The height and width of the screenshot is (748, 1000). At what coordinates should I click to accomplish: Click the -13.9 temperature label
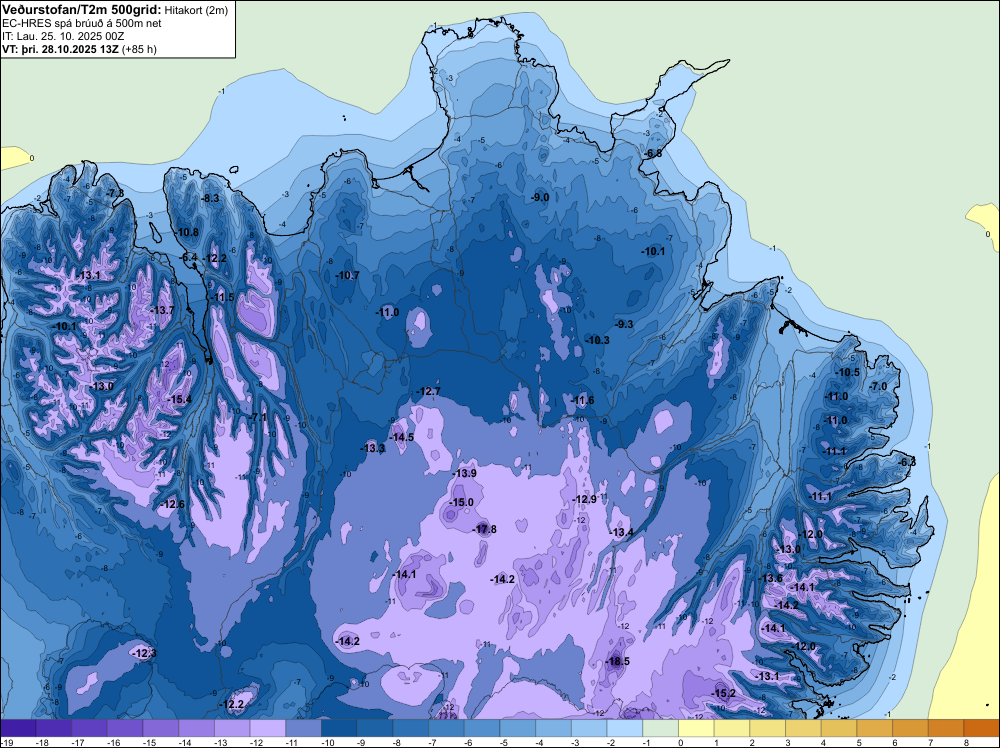[464, 473]
